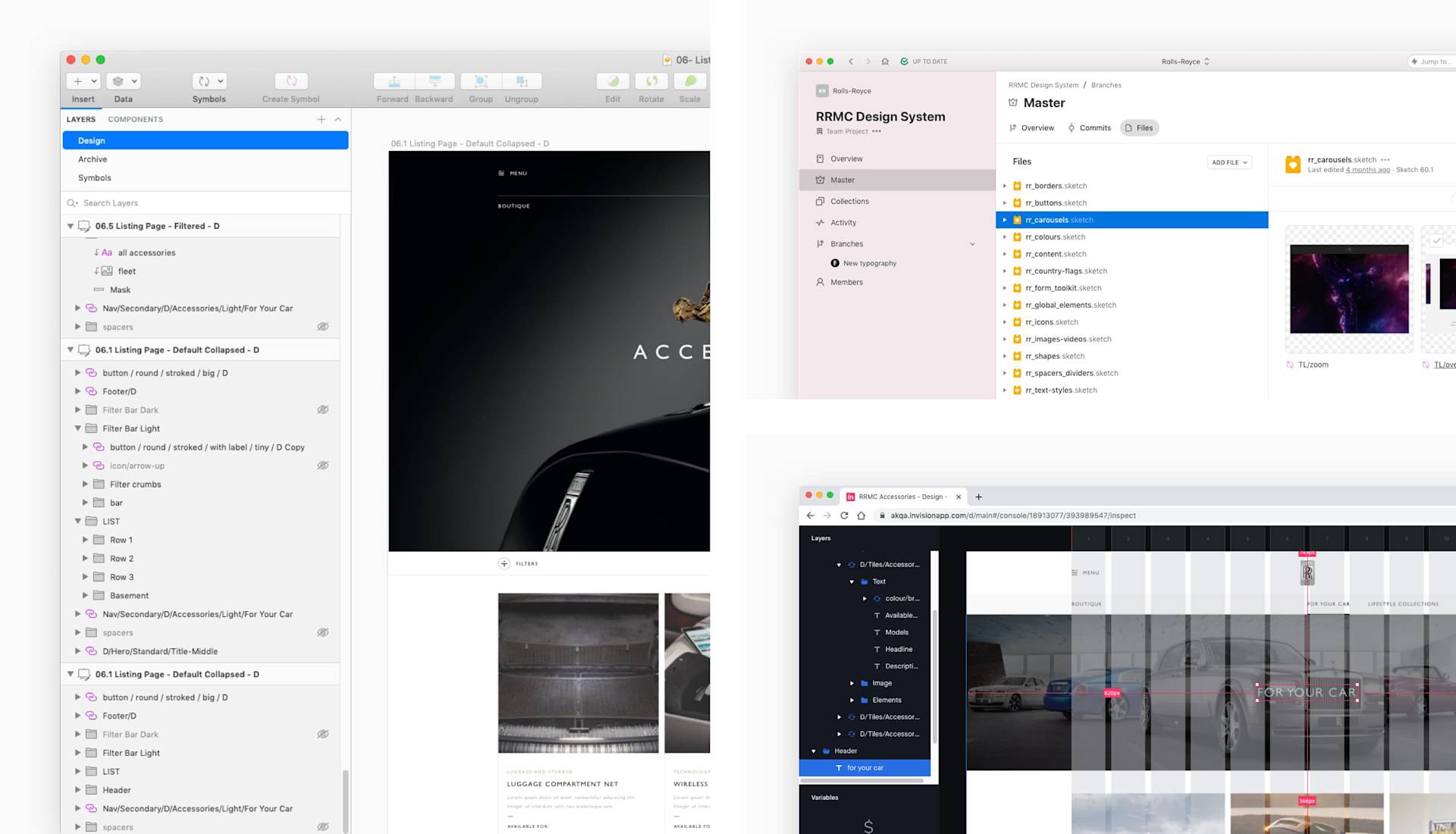This screenshot has height=834, width=1456.
Task: Switch to the COMPONENTS tab
Action: coord(136,120)
